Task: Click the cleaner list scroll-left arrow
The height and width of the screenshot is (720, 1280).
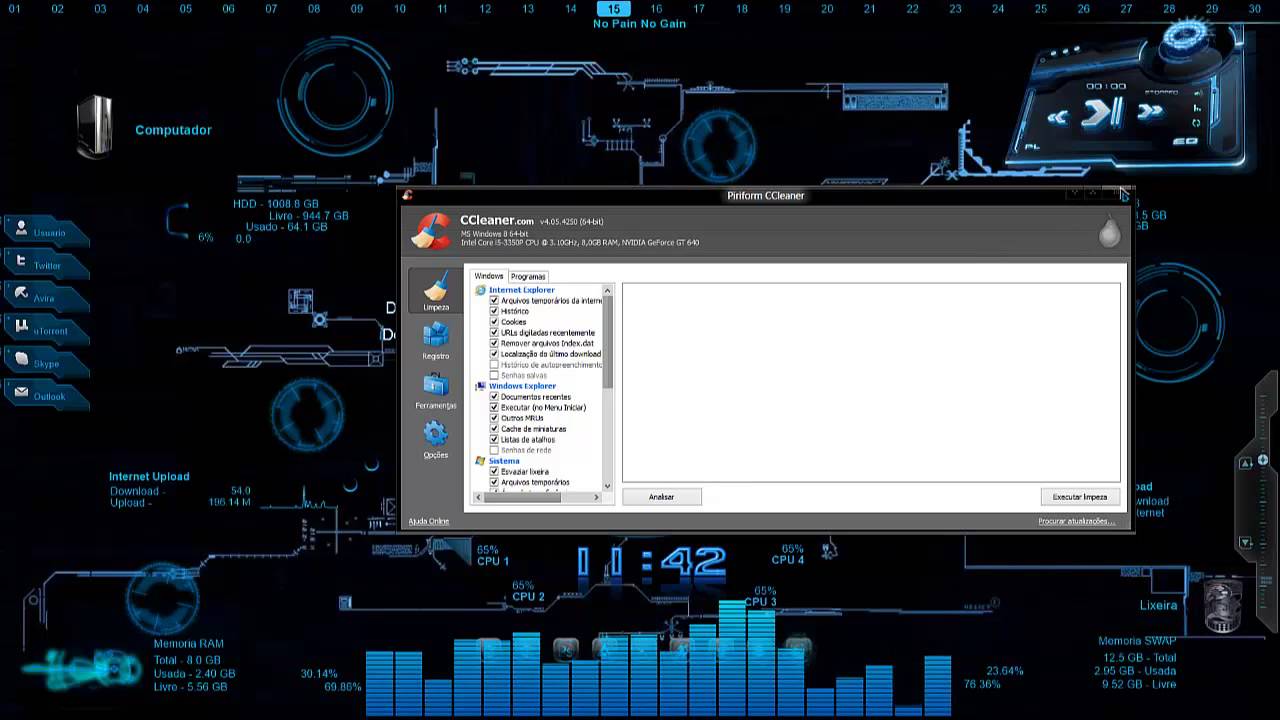Action: (x=478, y=496)
